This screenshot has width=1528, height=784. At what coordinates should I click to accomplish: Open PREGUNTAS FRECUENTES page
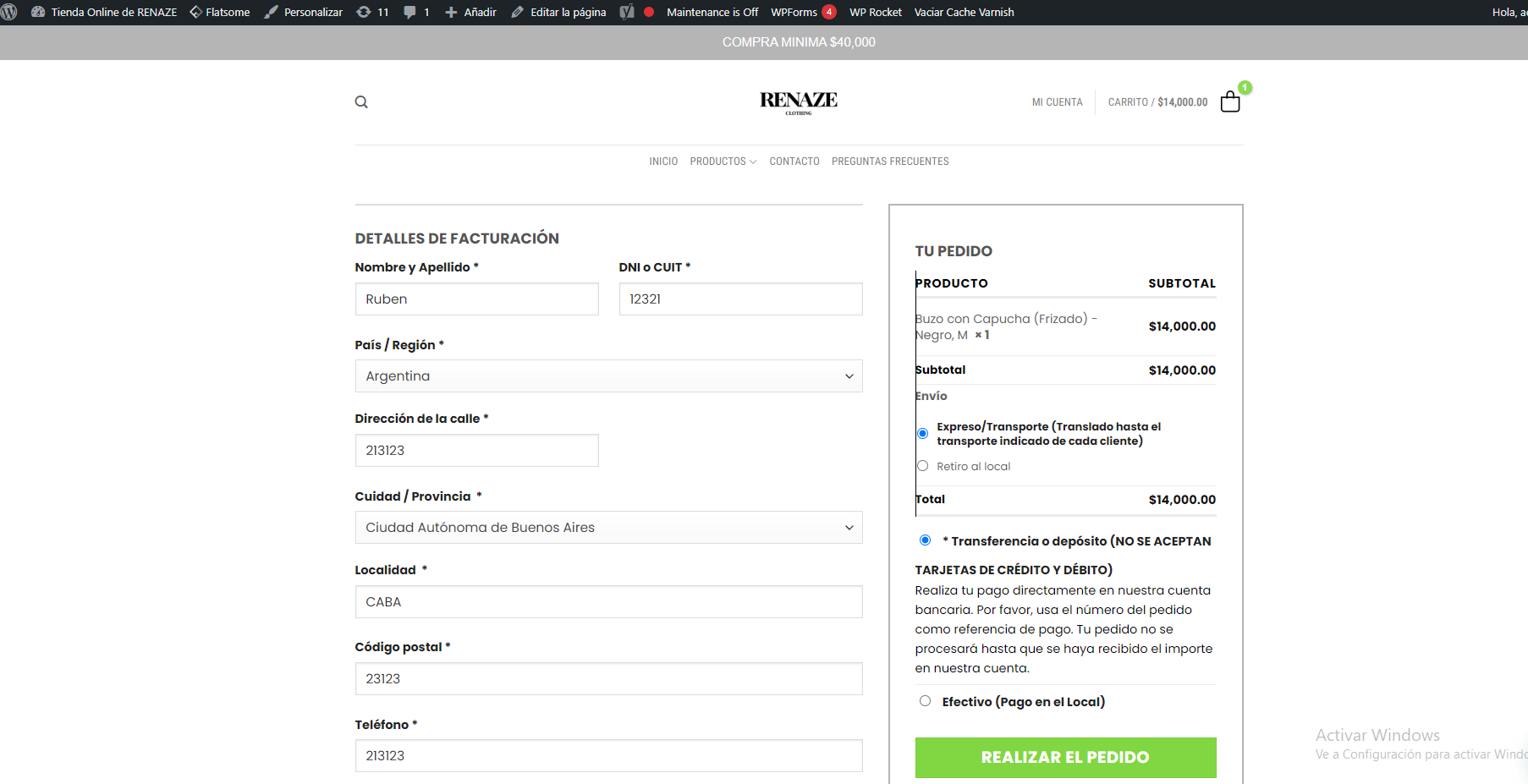[890, 162]
